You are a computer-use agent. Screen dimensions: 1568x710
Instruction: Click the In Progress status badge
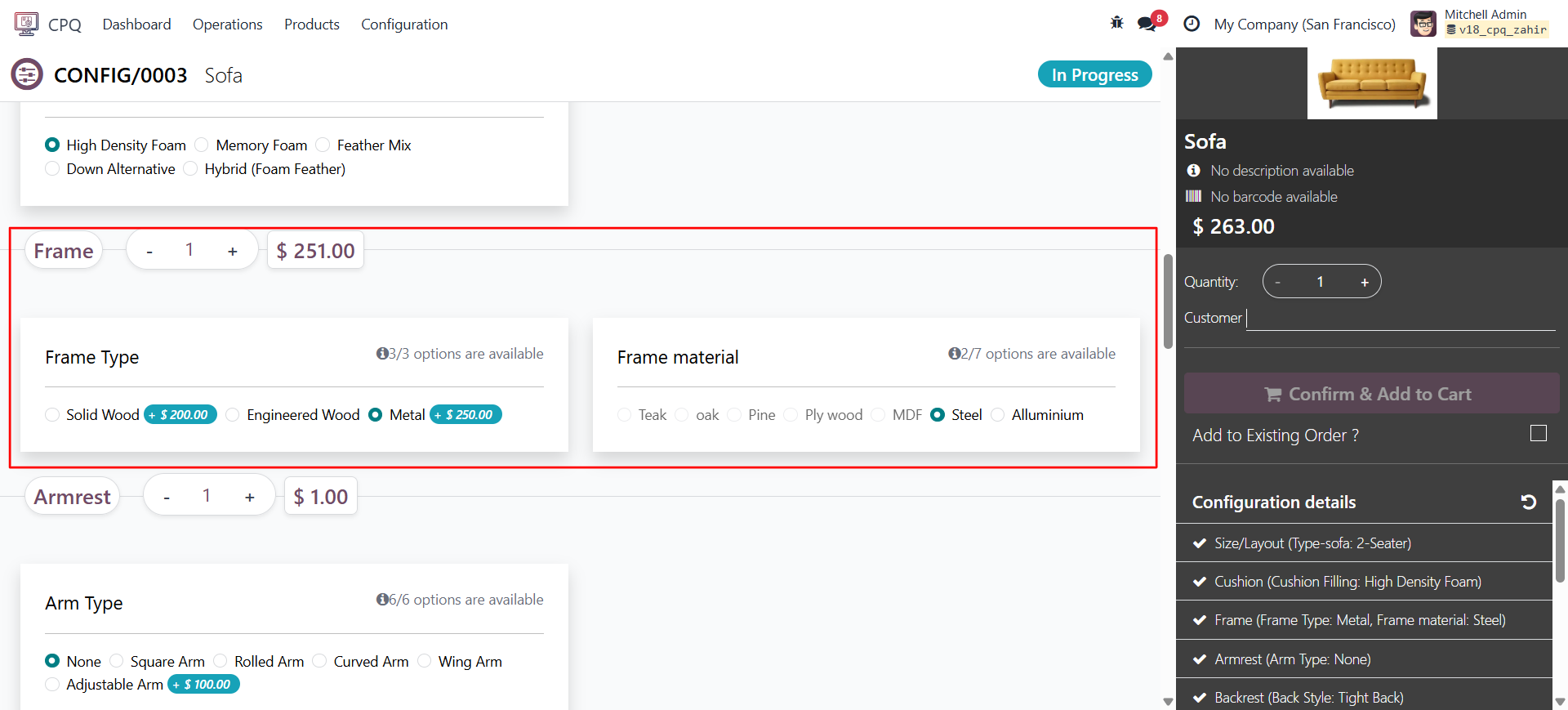click(x=1094, y=74)
